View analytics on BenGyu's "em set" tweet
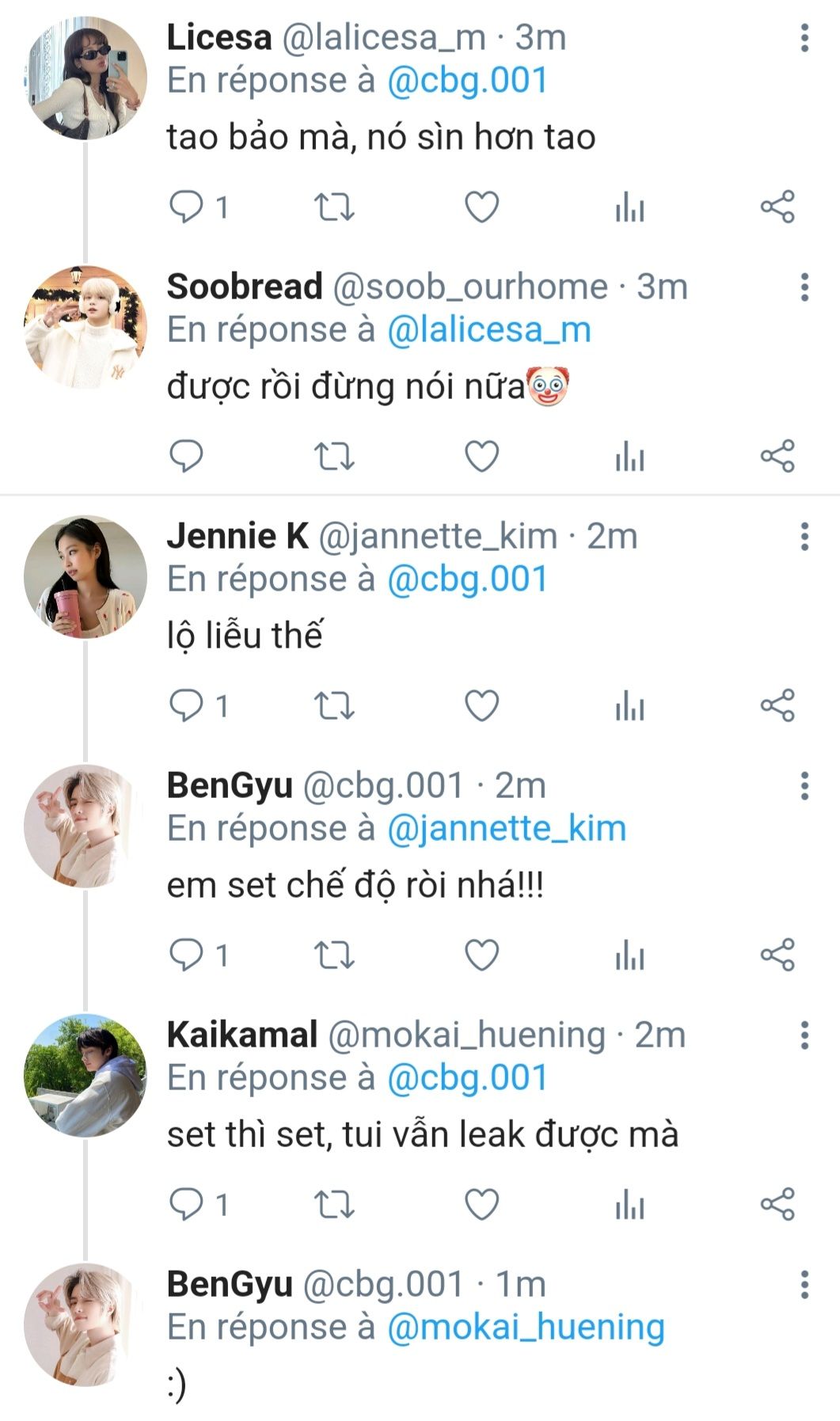This screenshot has height=1421, width=840. [629, 955]
